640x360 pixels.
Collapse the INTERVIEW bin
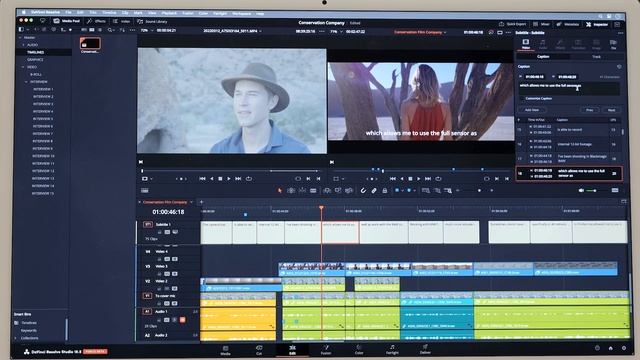pos(27,82)
